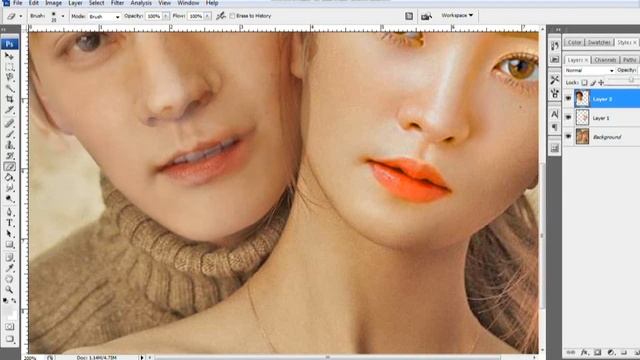This screenshot has width=640, height=360.
Task: Click the Flow 100% field
Action: click(196, 16)
